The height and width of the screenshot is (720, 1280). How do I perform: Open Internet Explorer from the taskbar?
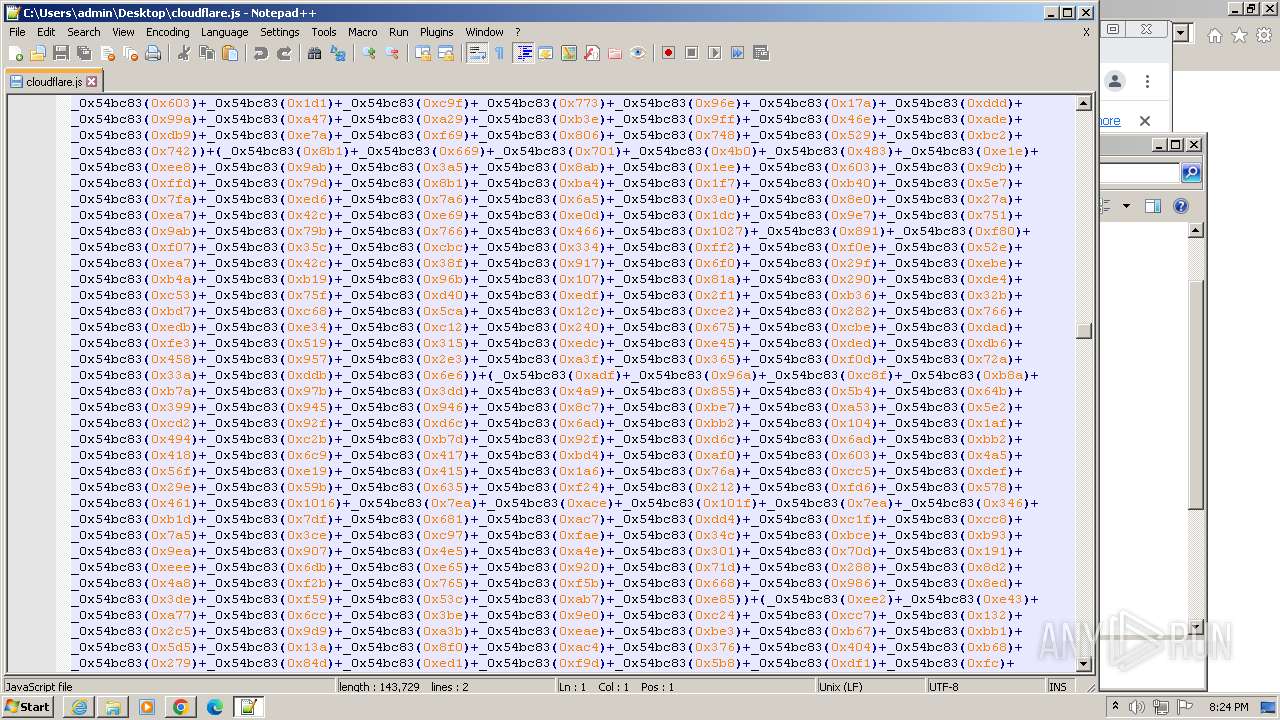(x=79, y=707)
